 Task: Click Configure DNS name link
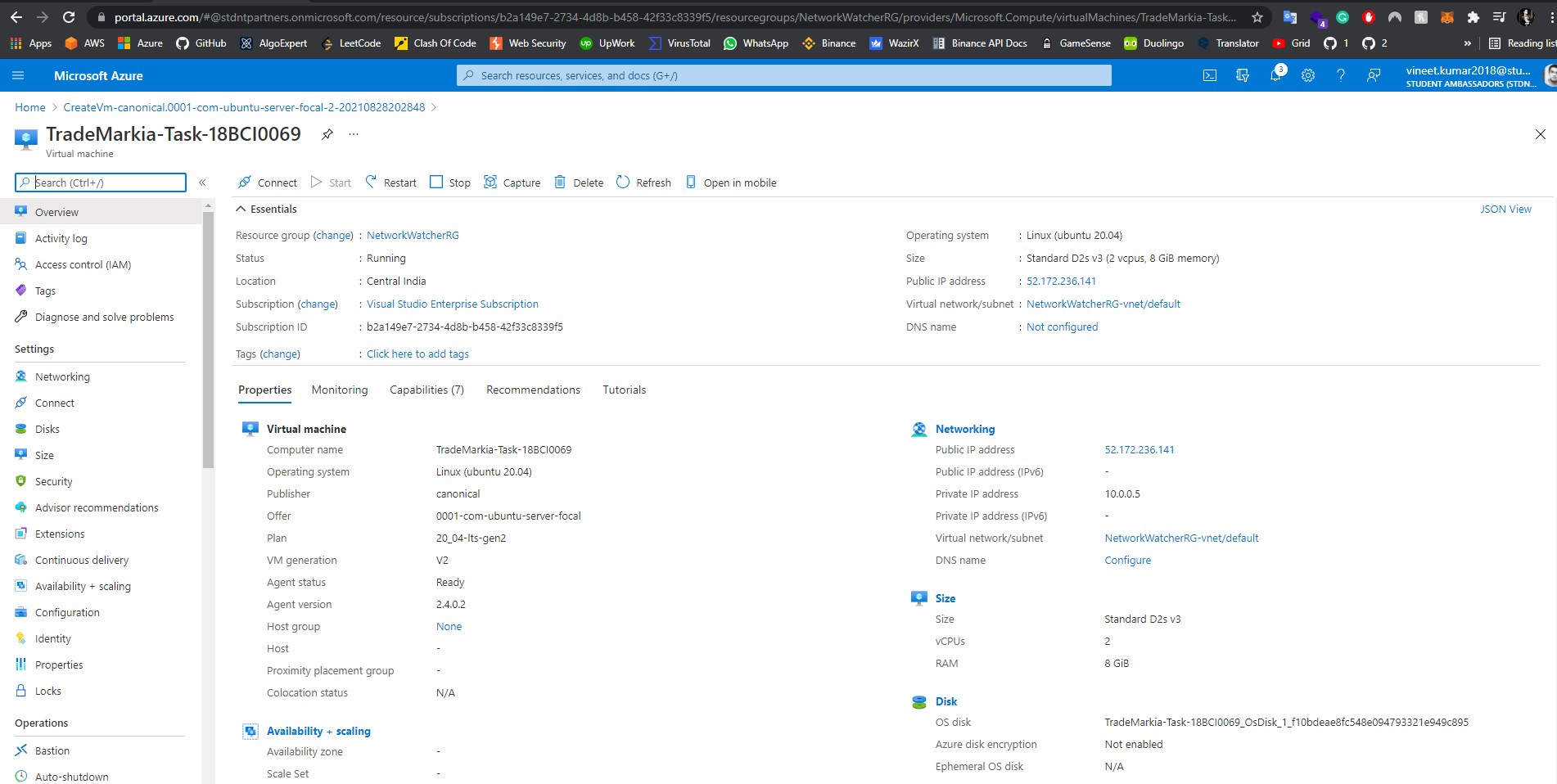coord(1127,560)
